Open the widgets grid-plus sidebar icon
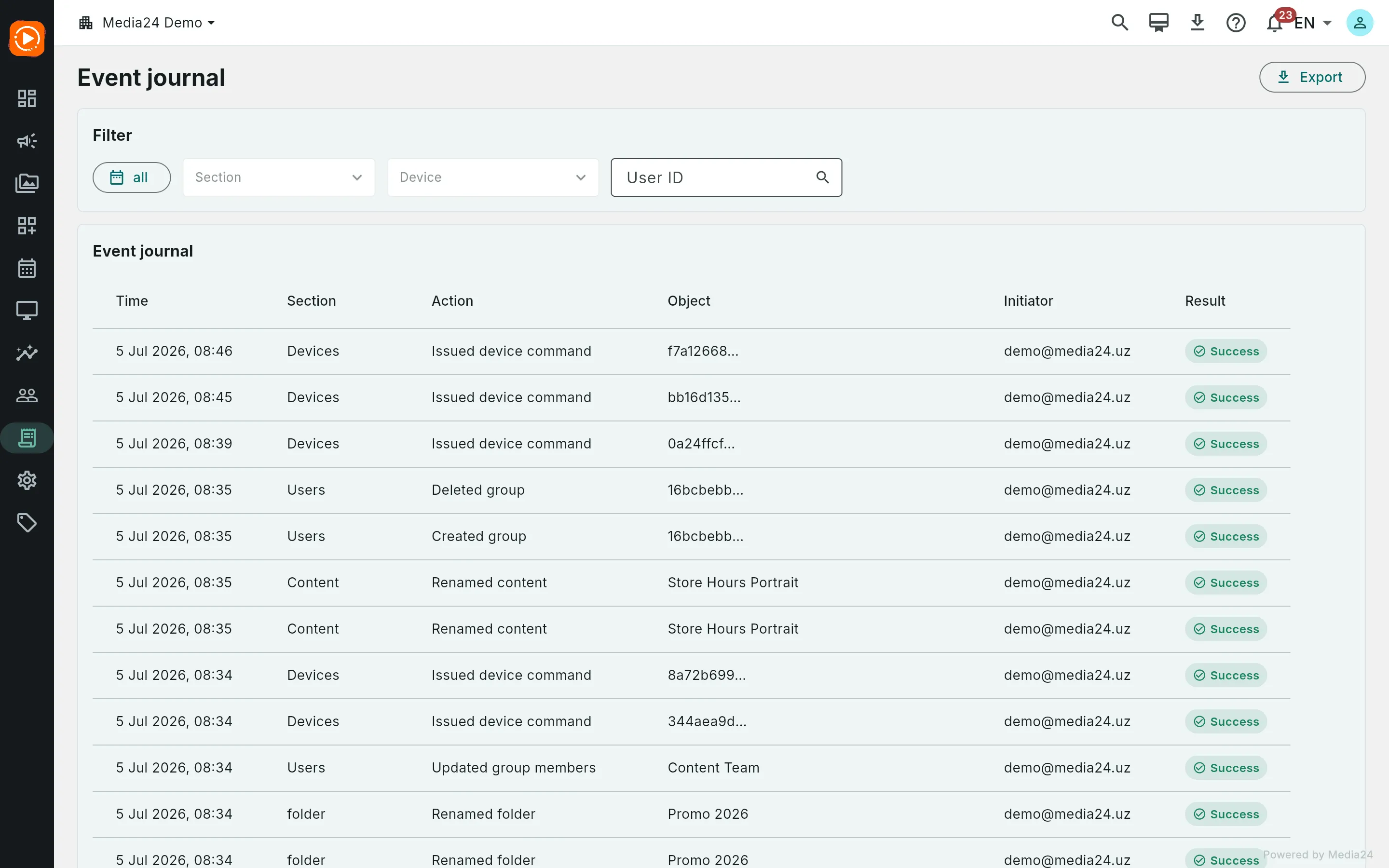The height and width of the screenshot is (868, 1389). [x=27, y=226]
